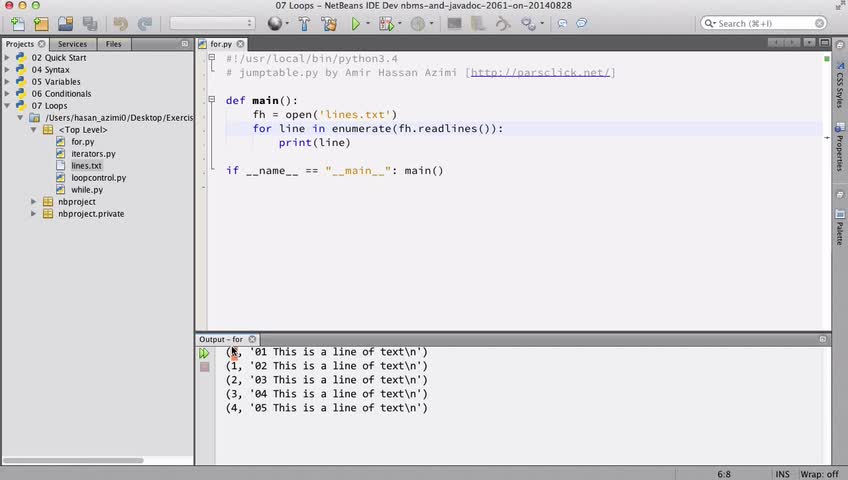
Task: Click the Undo arrow icon
Action: [x=120, y=23]
